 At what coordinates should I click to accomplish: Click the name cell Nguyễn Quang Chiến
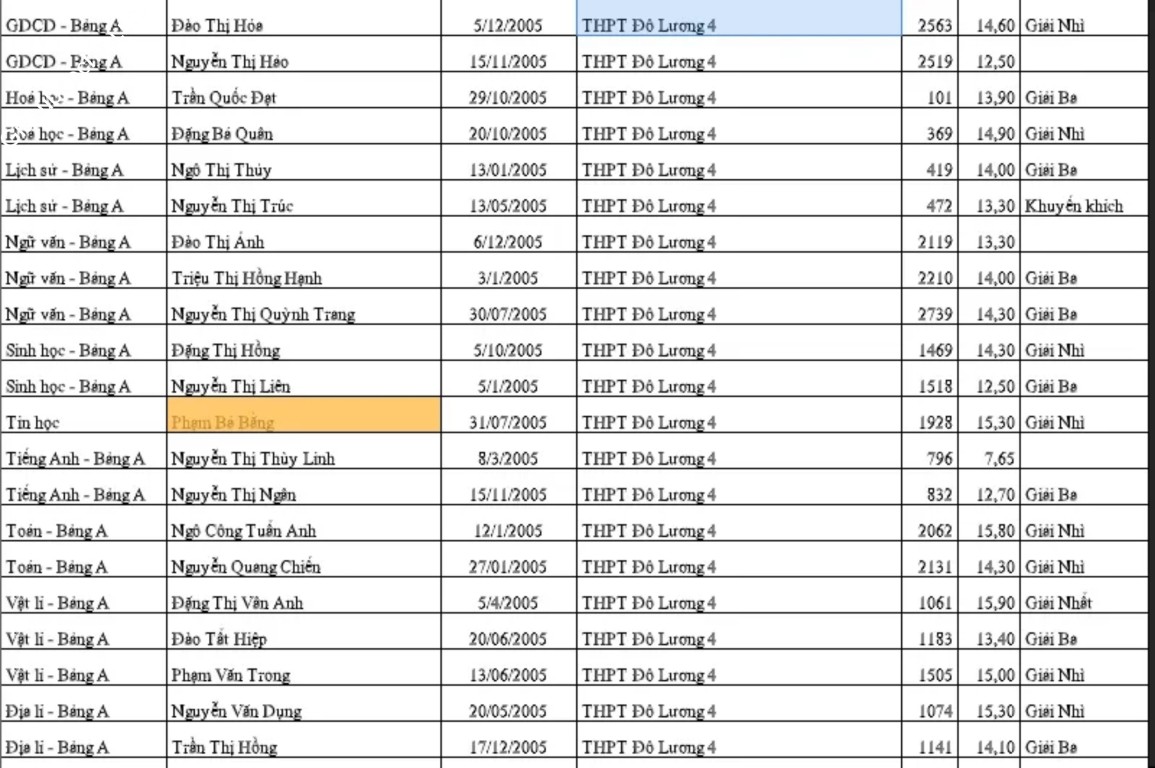click(305, 567)
